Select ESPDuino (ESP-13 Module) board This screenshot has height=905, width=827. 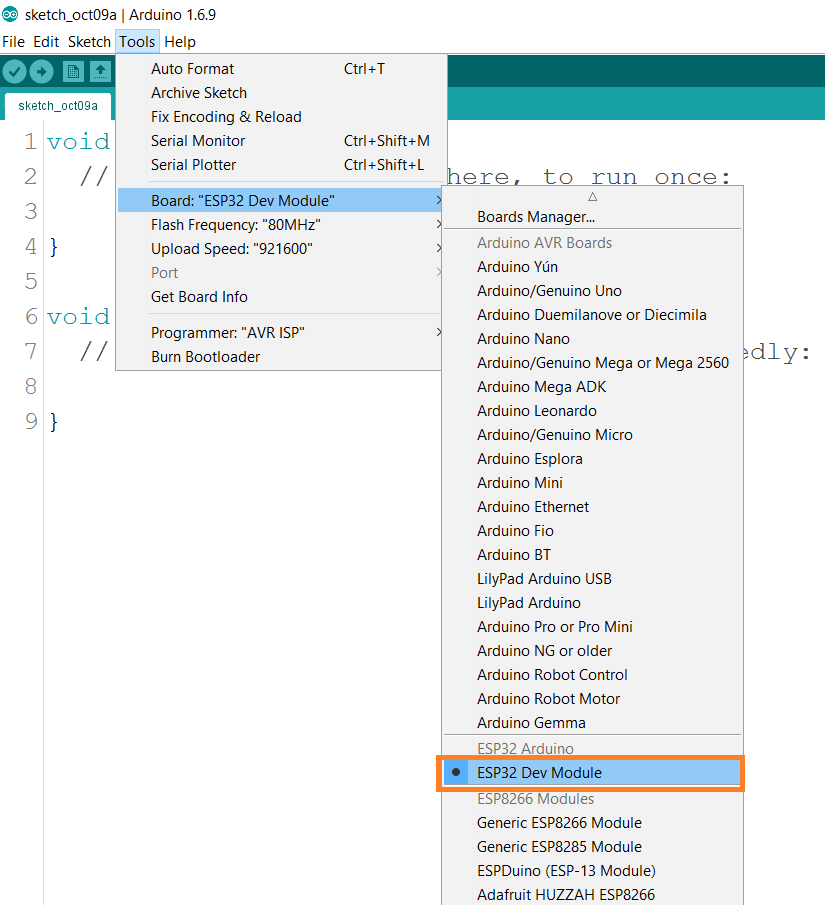click(593, 871)
